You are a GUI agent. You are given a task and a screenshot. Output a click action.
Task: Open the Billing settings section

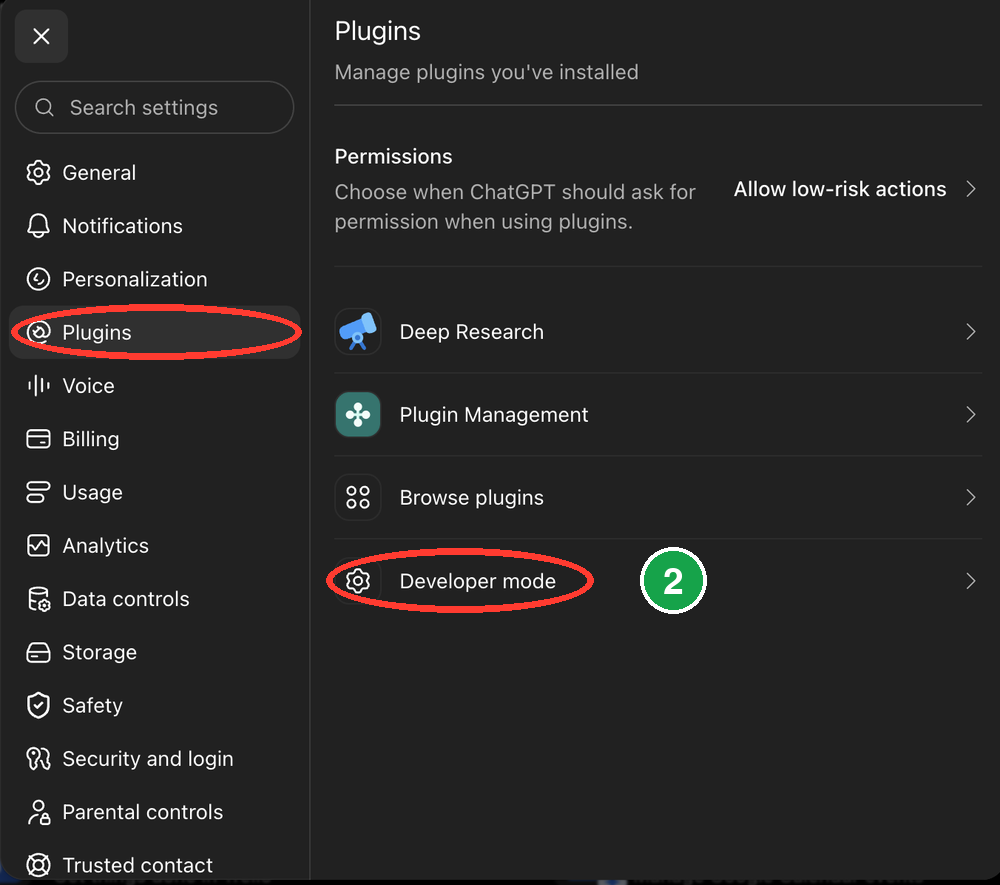tap(154, 439)
